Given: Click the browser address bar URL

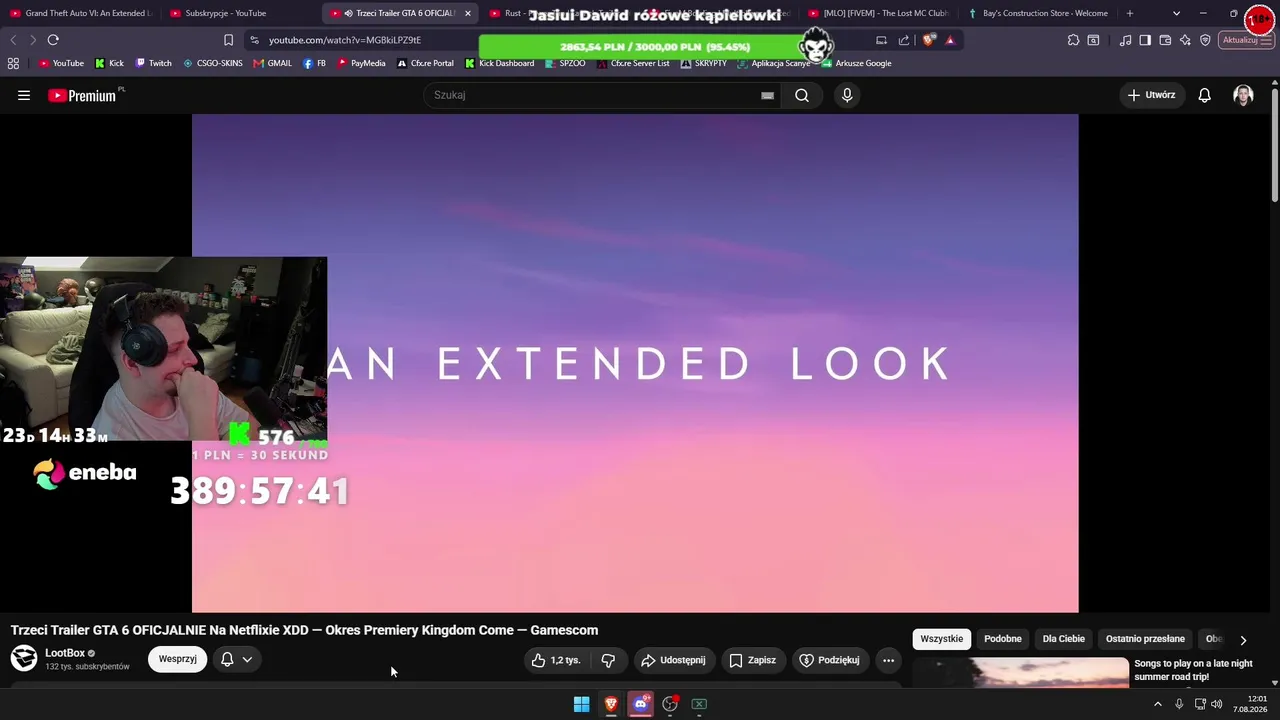Looking at the screenshot, I should pos(345,40).
